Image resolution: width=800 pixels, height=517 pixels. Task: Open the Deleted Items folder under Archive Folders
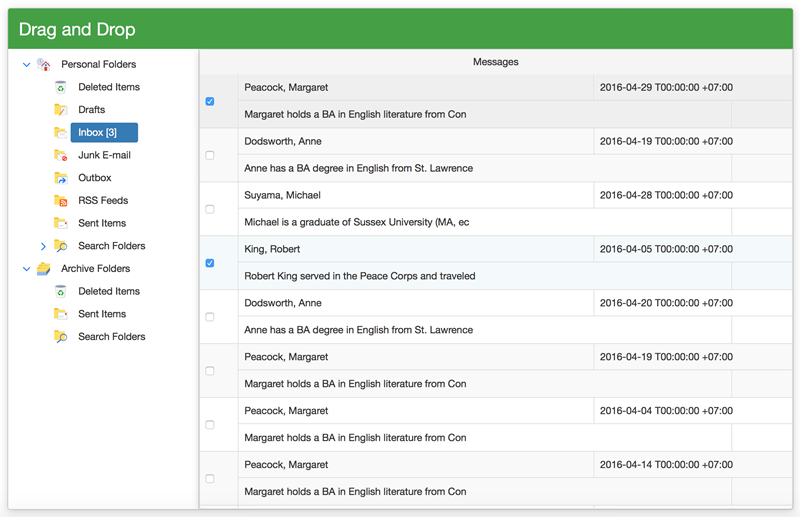108,291
